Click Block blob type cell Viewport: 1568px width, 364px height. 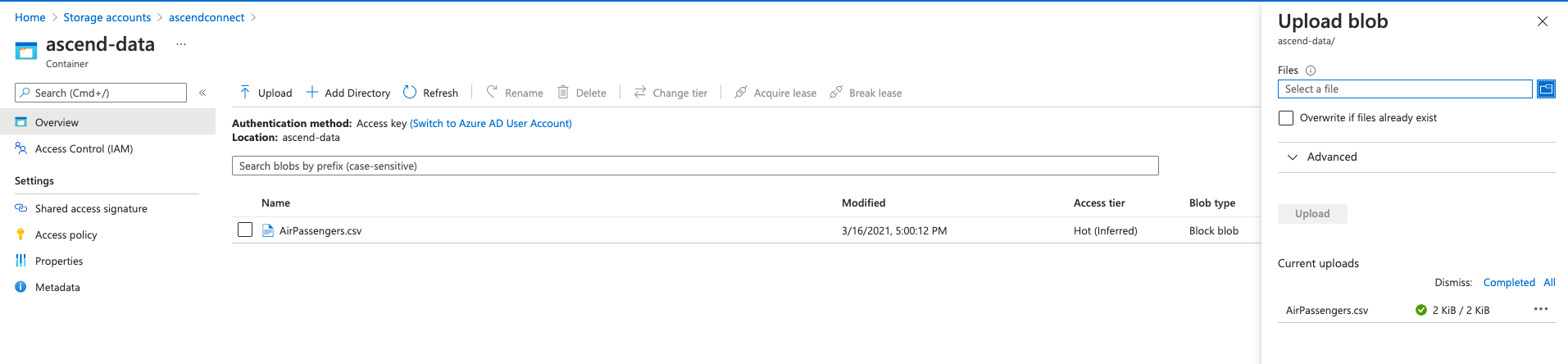[x=1214, y=230]
